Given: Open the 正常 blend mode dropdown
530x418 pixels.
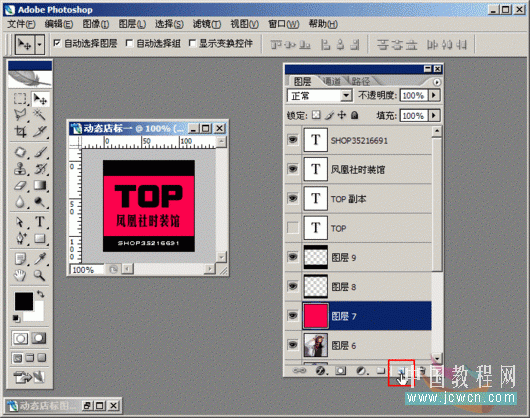Looking at the screenshot, I should (x=345, y=96).
